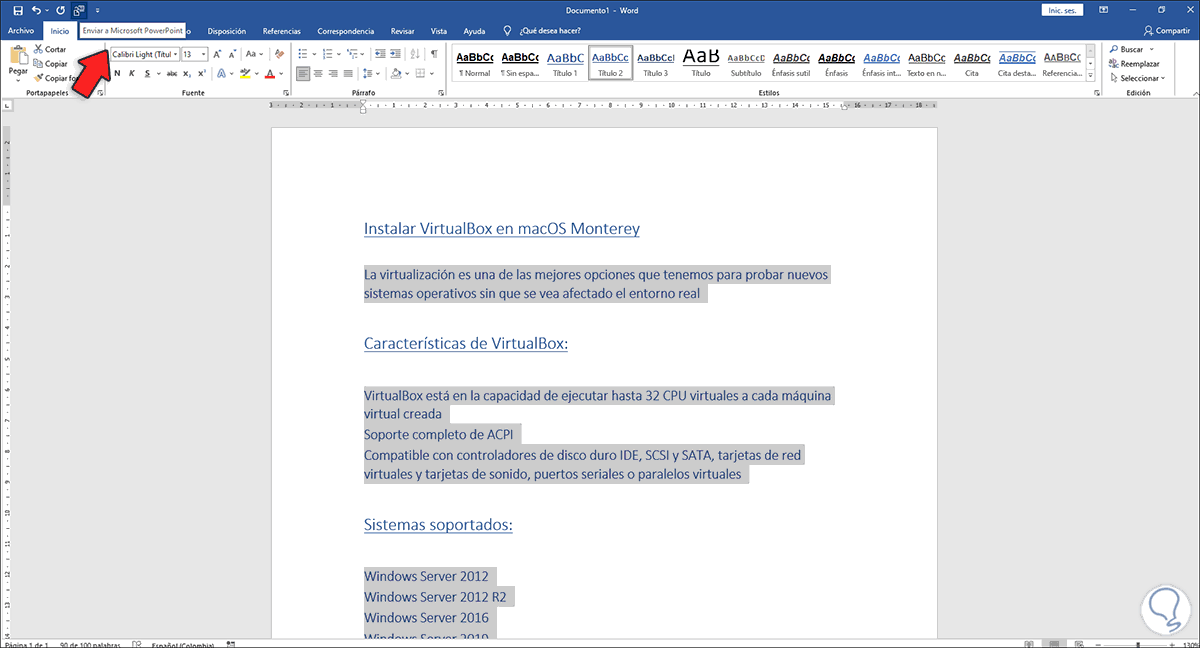Open highlight color dropdown arrow
The height and width of the screenshot is (648, 1200).
256,73
